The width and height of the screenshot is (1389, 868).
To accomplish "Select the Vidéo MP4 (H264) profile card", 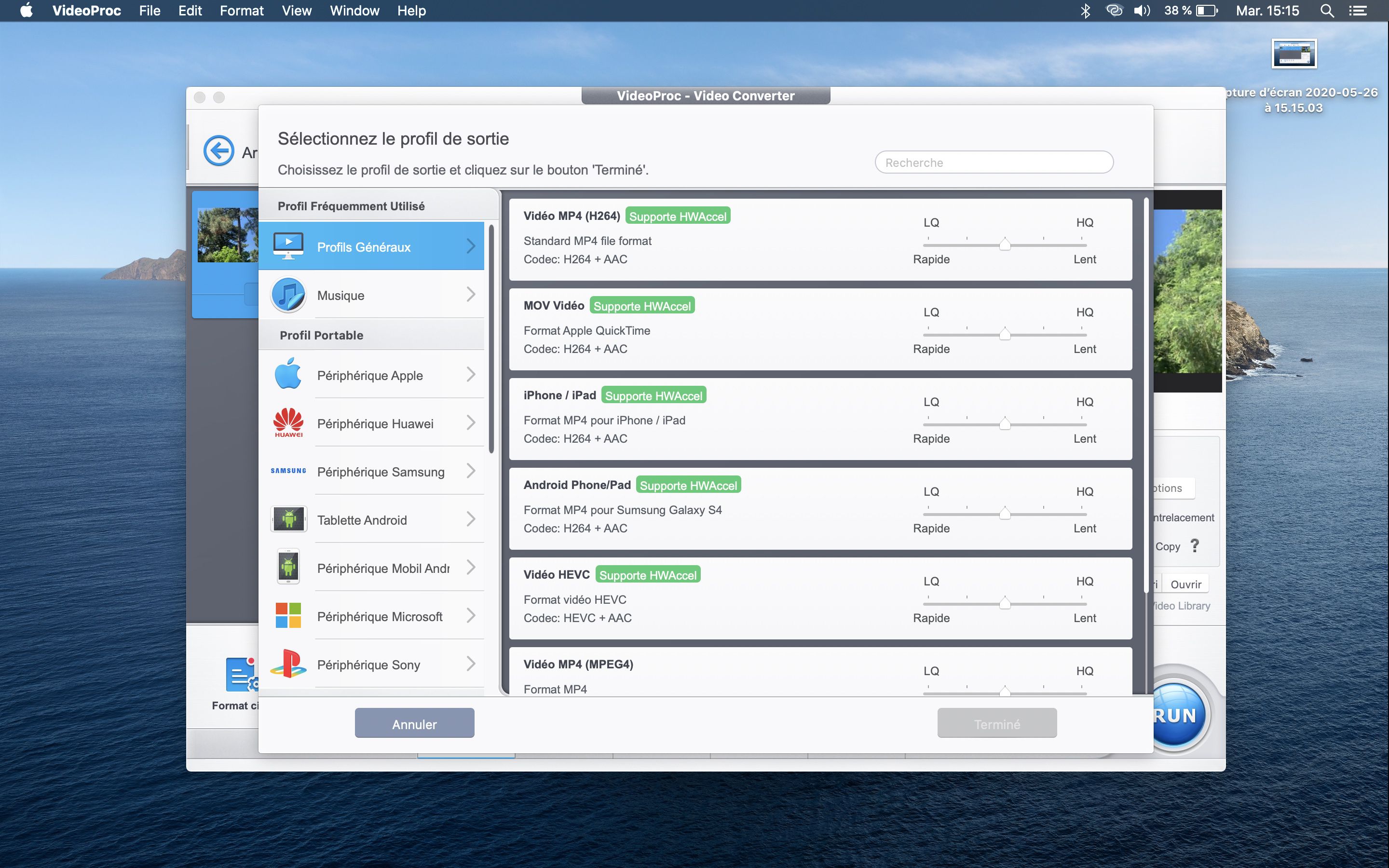I will pos(820,239).
